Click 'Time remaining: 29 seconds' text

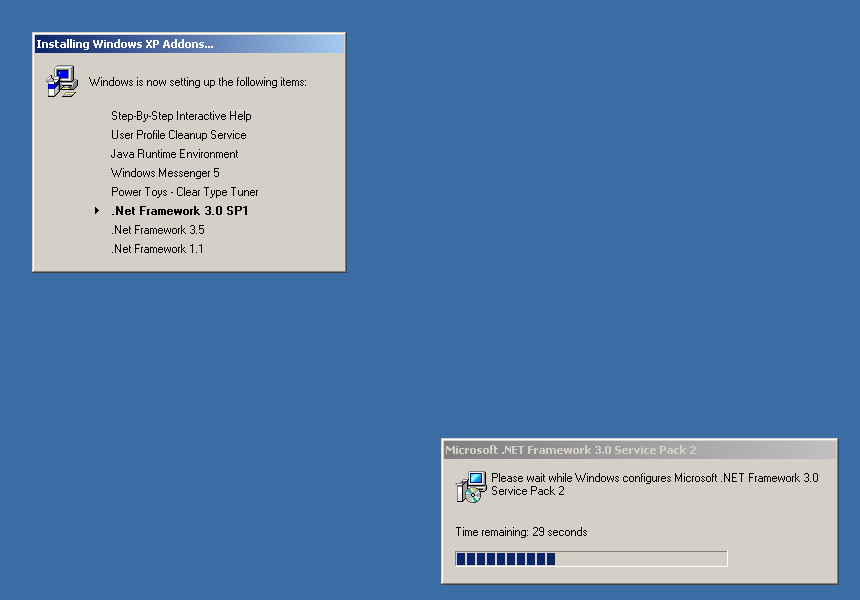[x=521, y=532]
